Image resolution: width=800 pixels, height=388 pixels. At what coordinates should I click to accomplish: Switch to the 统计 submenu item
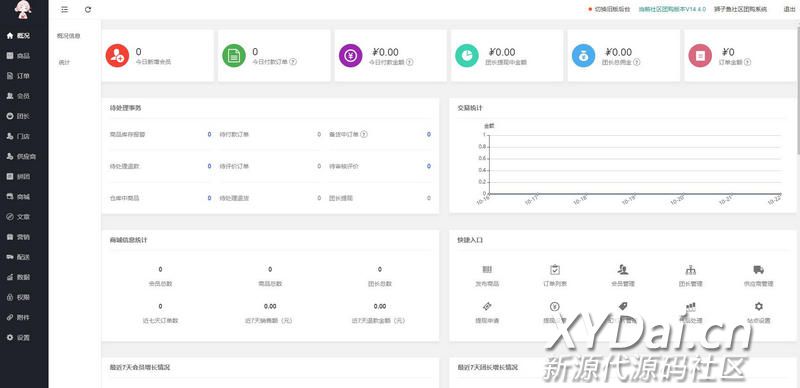64,62
